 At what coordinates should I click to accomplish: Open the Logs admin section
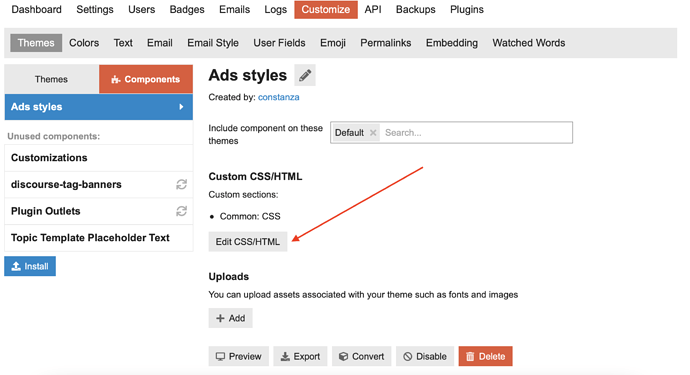(x=275, y=9)
